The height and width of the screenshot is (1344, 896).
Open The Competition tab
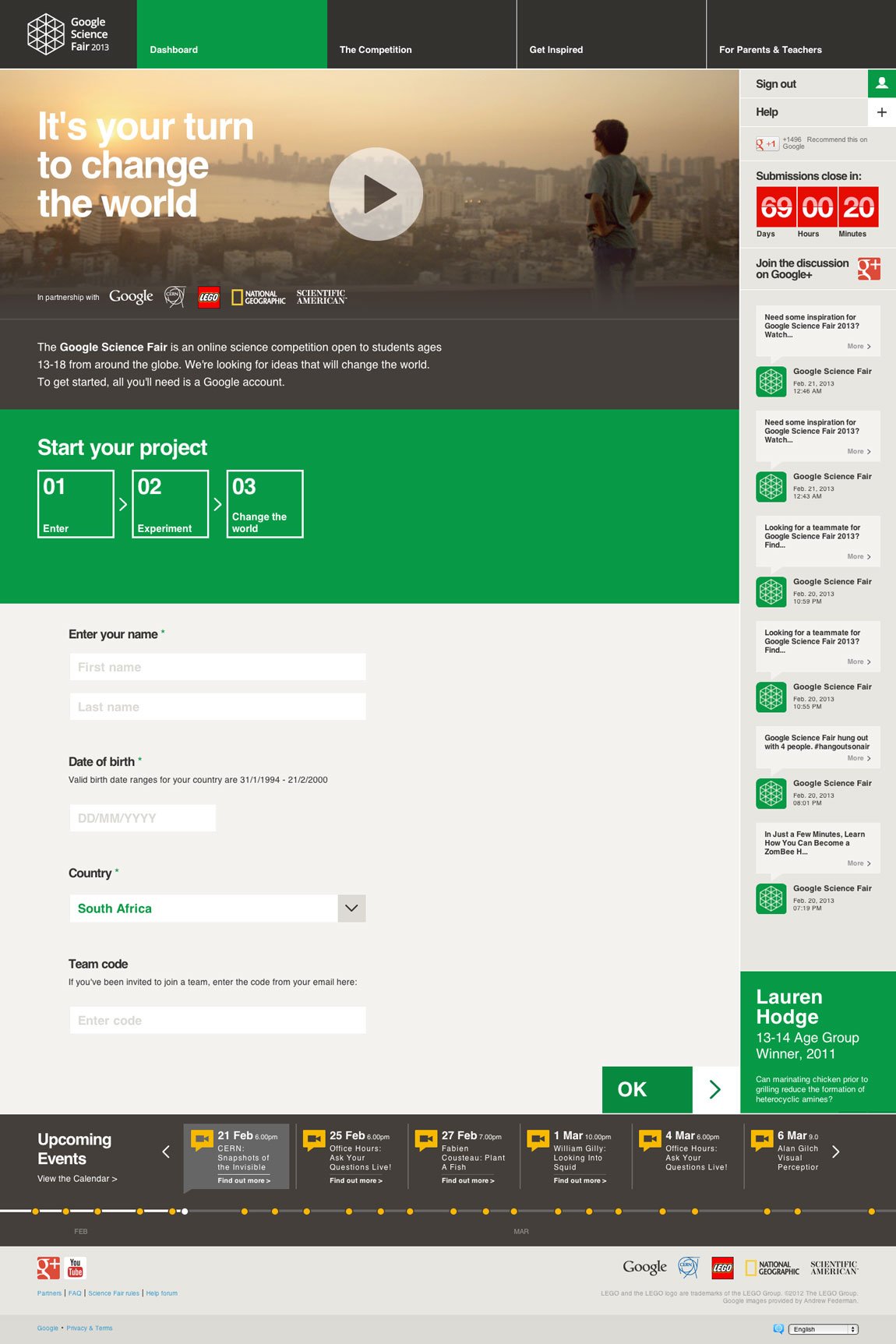422,34
